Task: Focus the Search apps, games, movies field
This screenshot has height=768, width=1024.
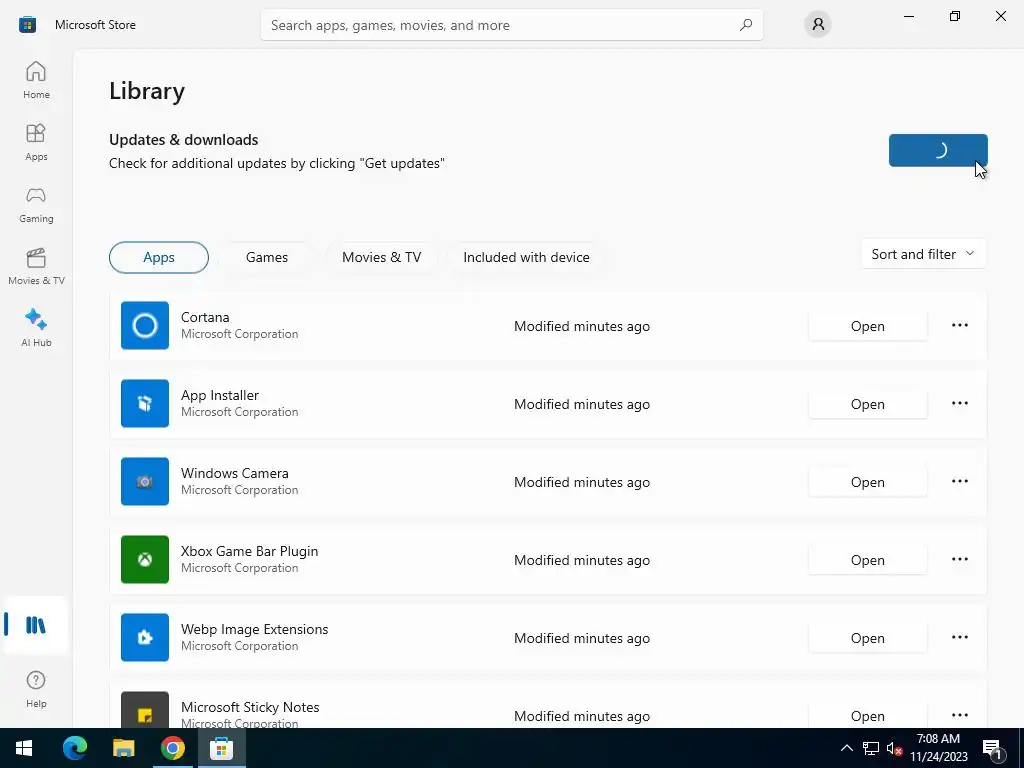Action: 511,25
